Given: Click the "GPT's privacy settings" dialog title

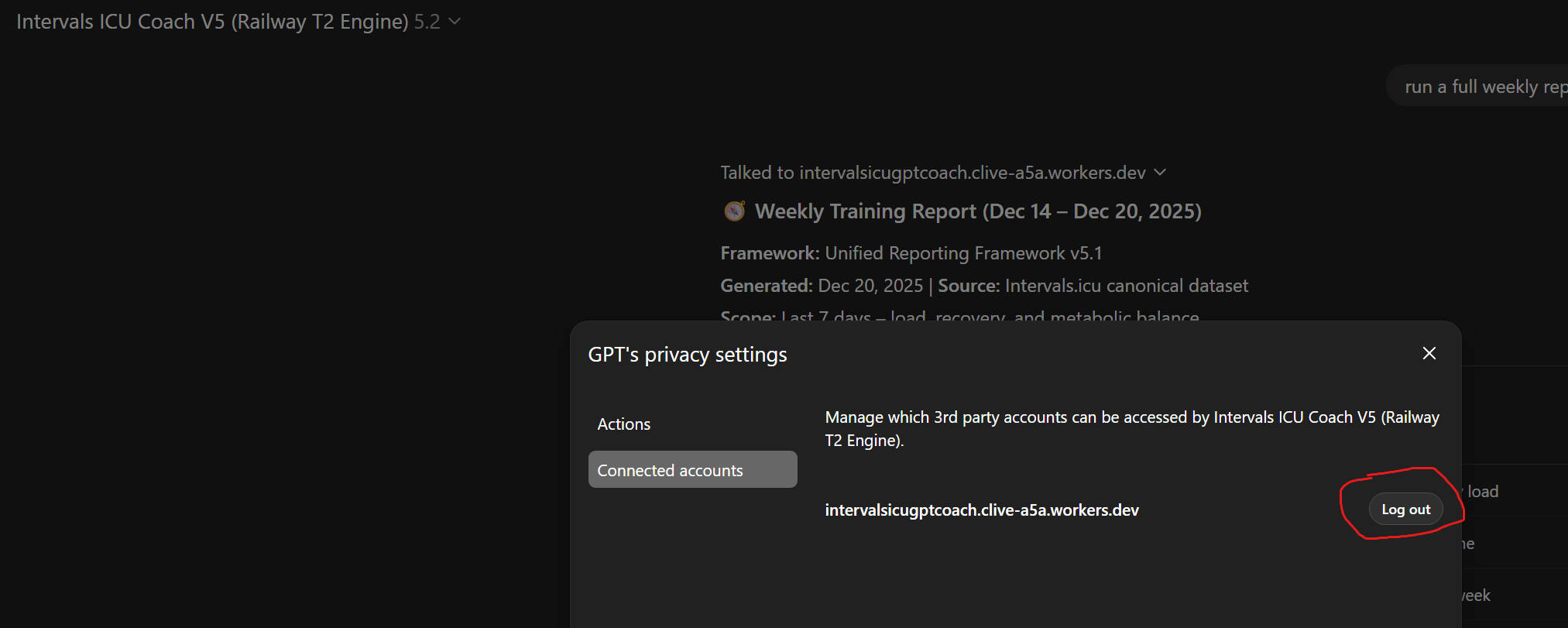Looking at the screenshot, I should pyautogui.click(x=687, y=355).
